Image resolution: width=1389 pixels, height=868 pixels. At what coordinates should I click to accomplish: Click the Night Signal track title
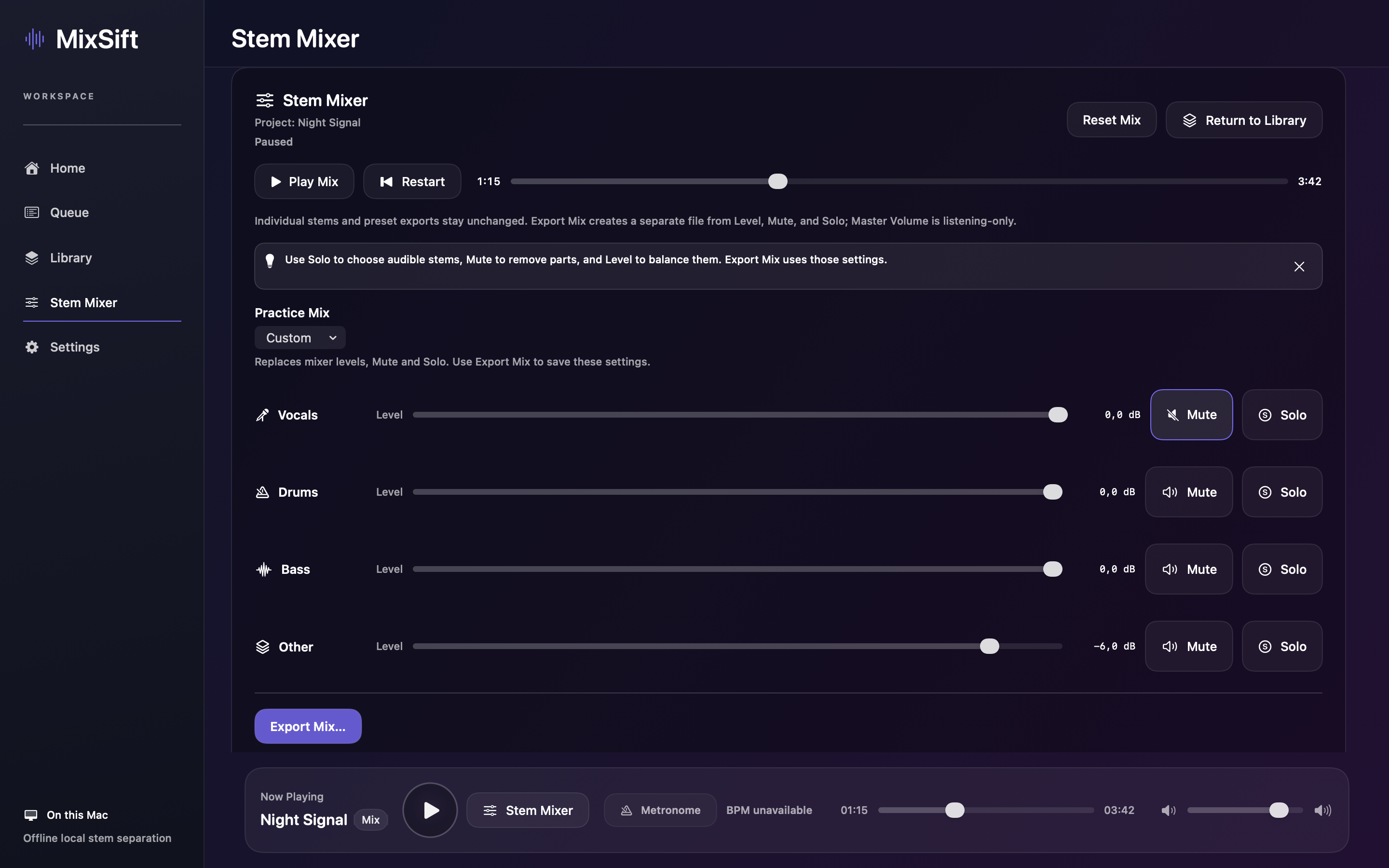tap(304, 820)
